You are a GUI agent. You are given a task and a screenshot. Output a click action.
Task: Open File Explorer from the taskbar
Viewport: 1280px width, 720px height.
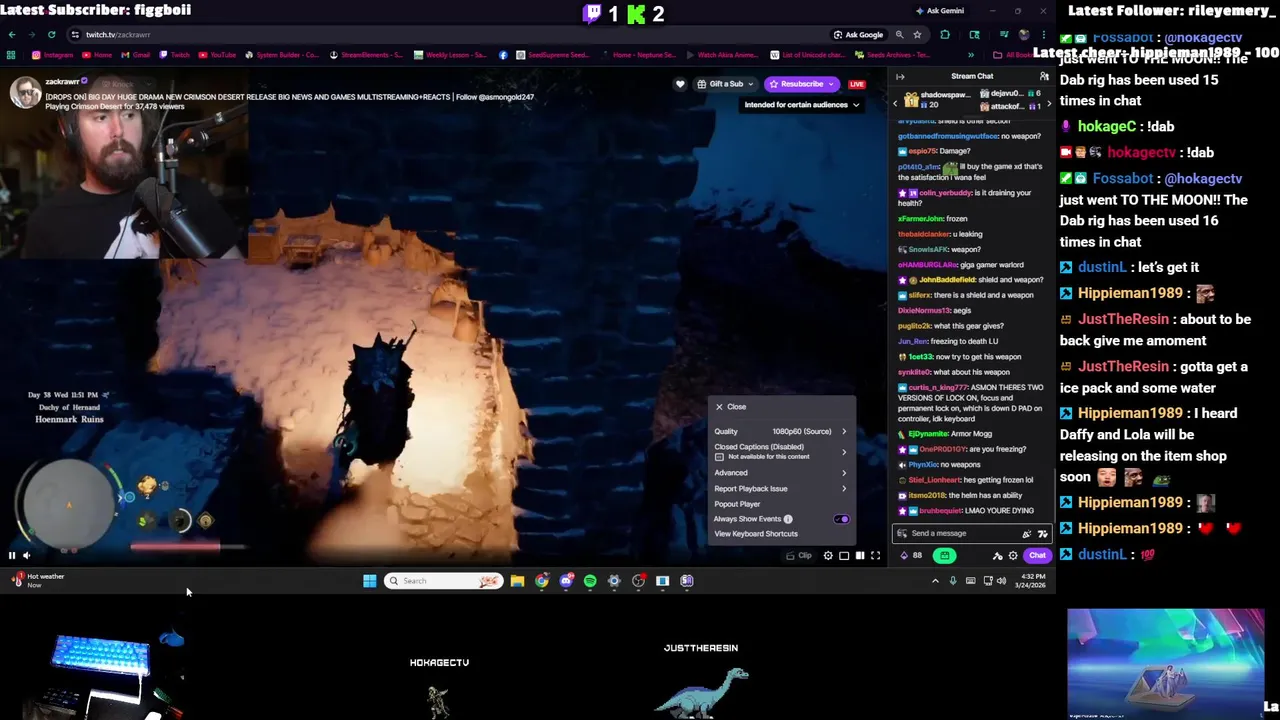click(x=517, y=581)
